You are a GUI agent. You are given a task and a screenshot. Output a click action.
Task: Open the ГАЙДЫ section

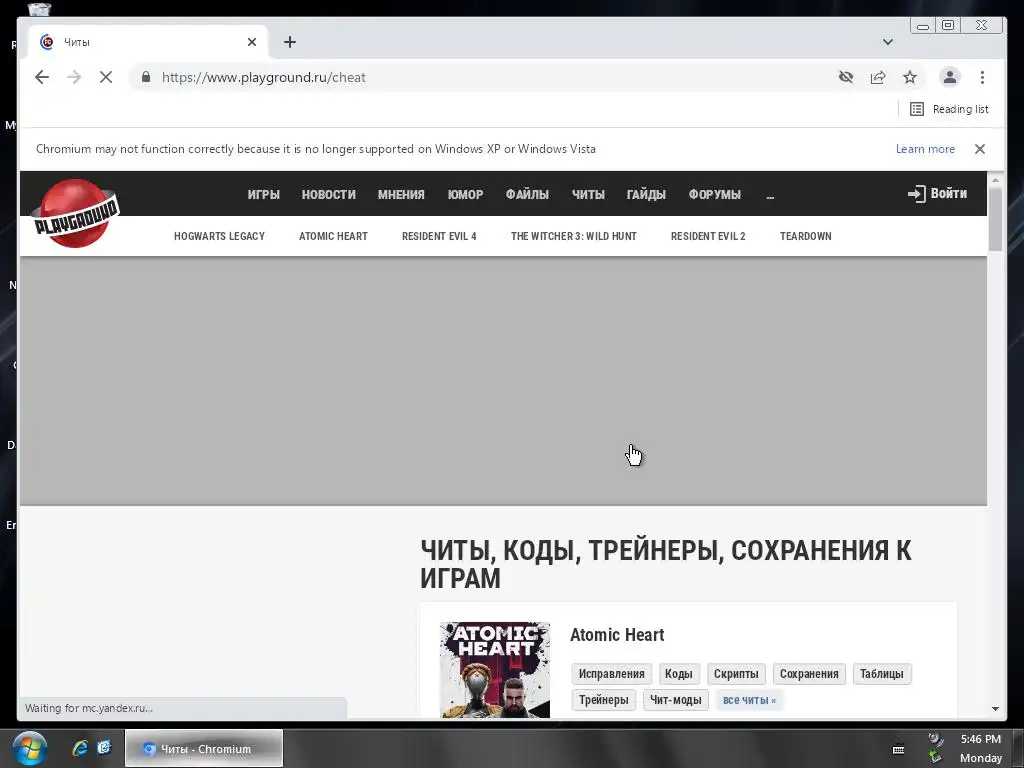[646, 195]
